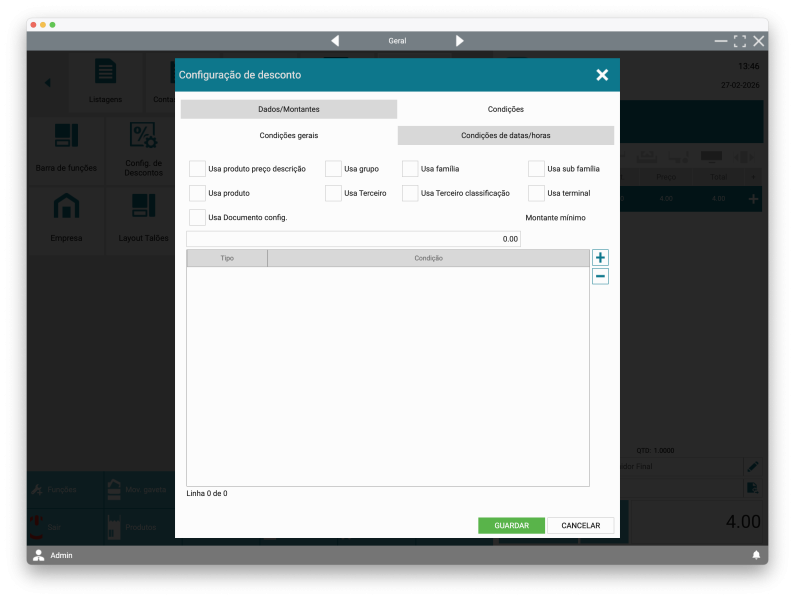Click the right arrow next to Geral
795x600 pixels.
pos(460,41)
